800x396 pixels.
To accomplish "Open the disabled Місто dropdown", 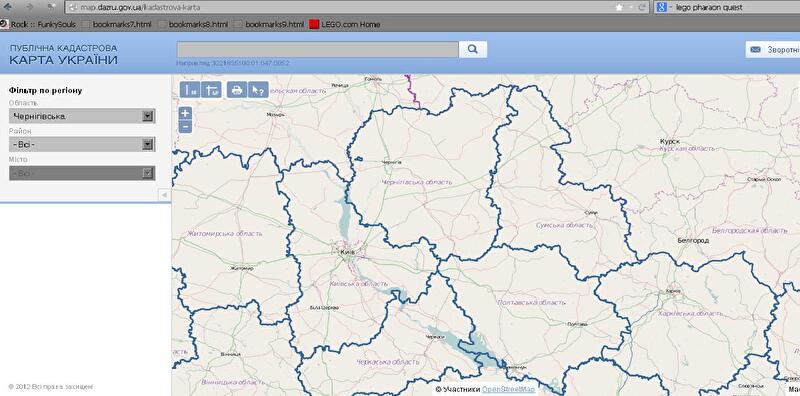I will tap(82, 173).
